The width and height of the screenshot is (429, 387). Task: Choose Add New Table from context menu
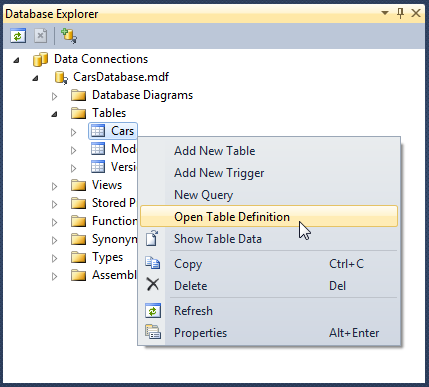tap(269, 151)
